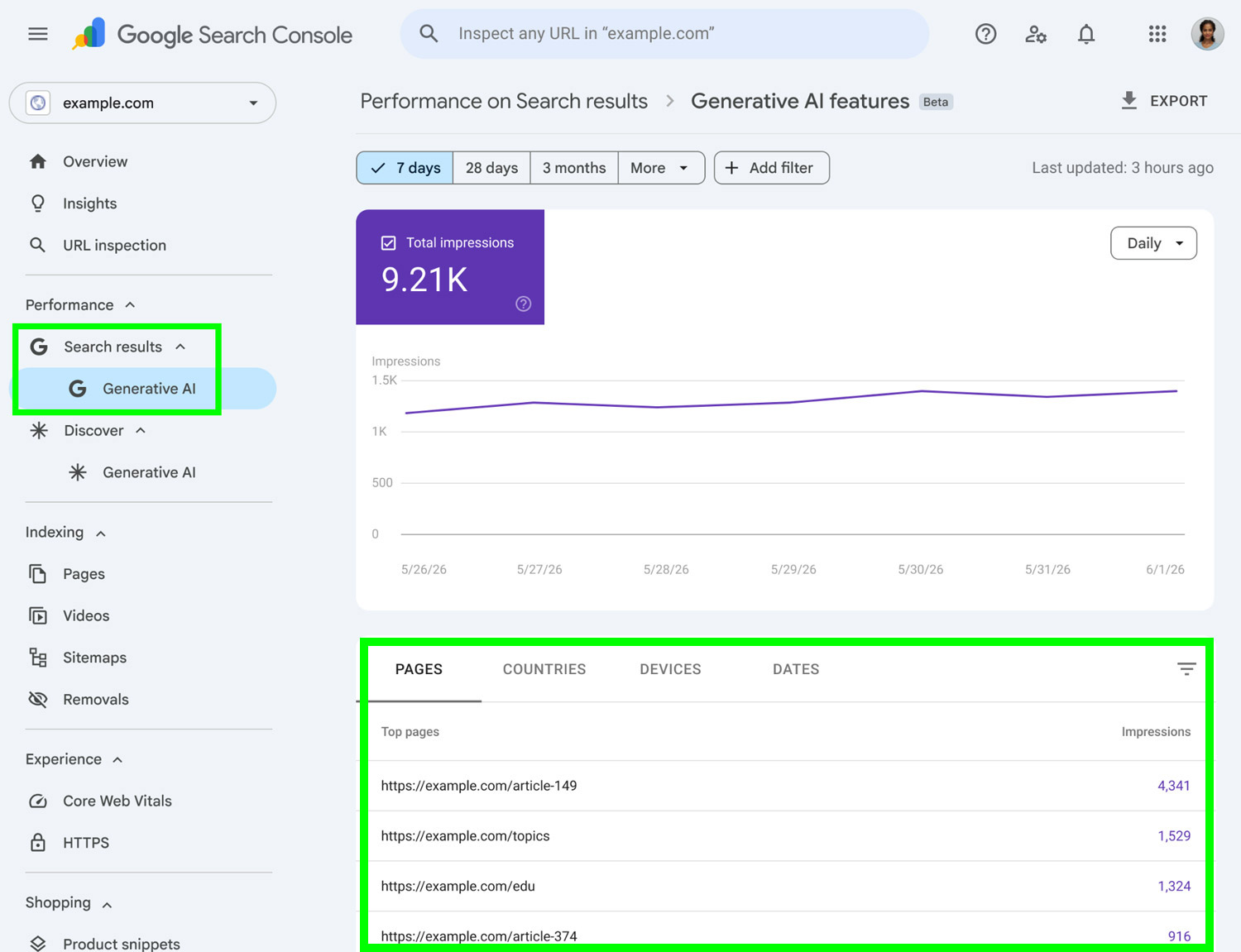Image resolution: width=1241 pixels, height=952 pixels.
Task: Toggle the Total impressions checkbox
Action: point(388,243)
